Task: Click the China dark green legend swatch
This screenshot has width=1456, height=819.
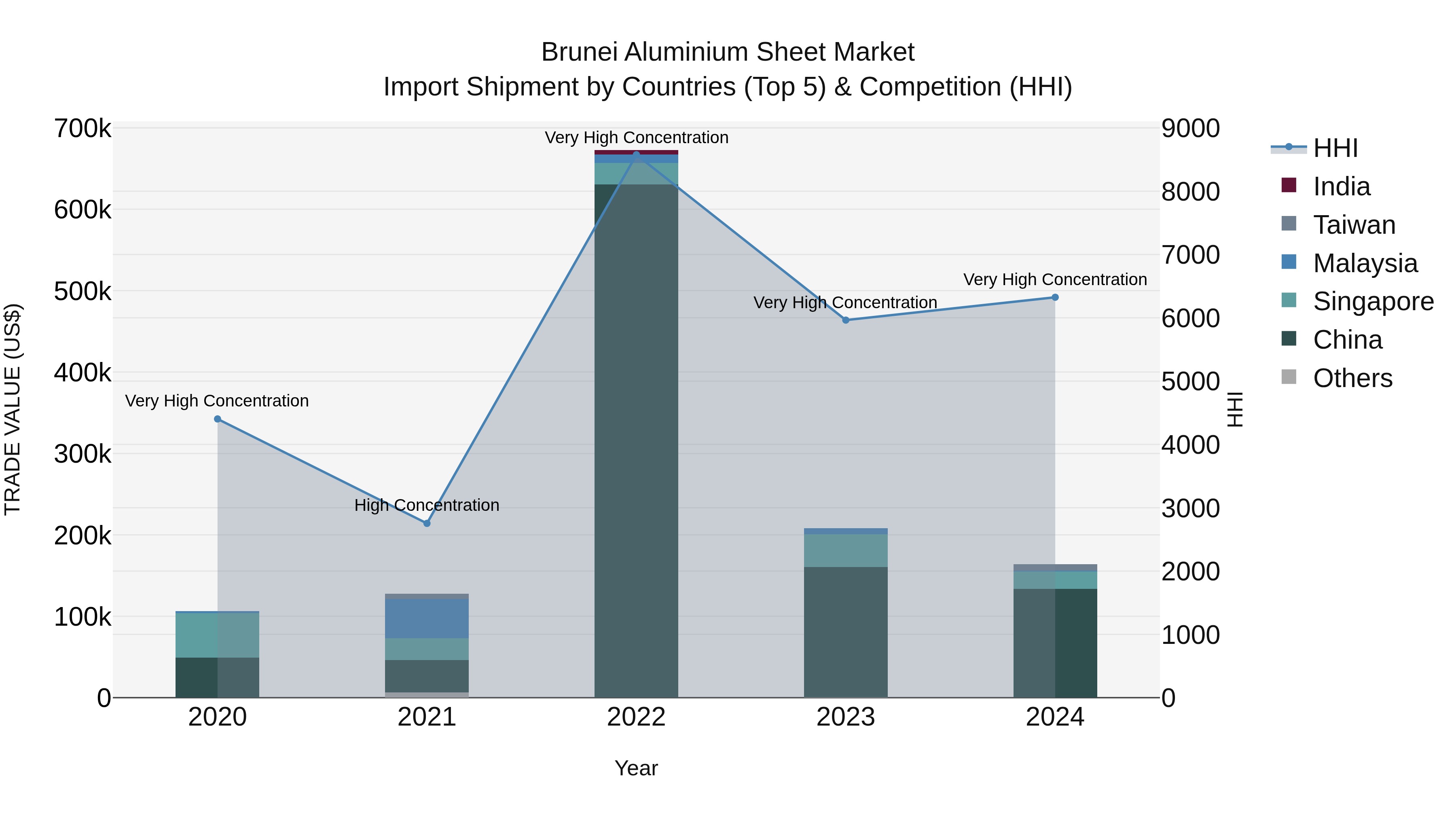Action: click(1289, 339)
